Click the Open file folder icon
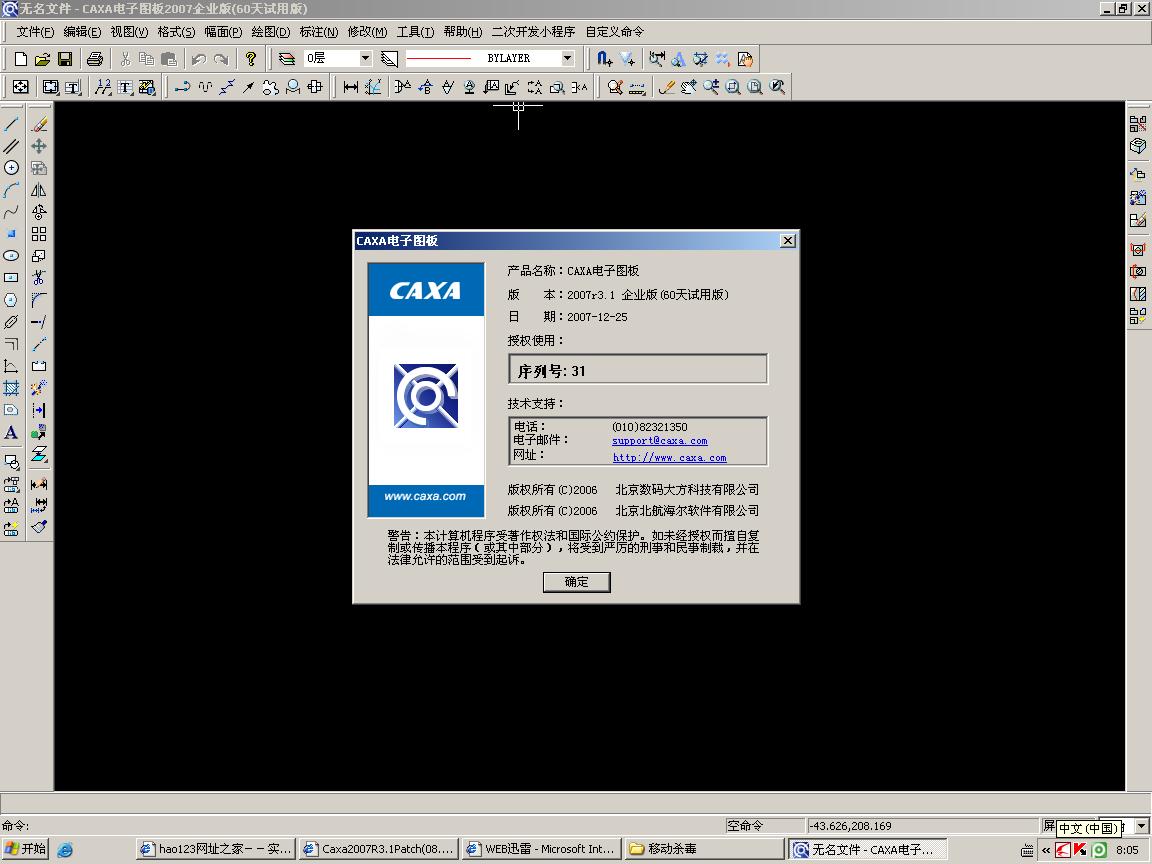The image size is (1152, 864). tap(43, 59)
